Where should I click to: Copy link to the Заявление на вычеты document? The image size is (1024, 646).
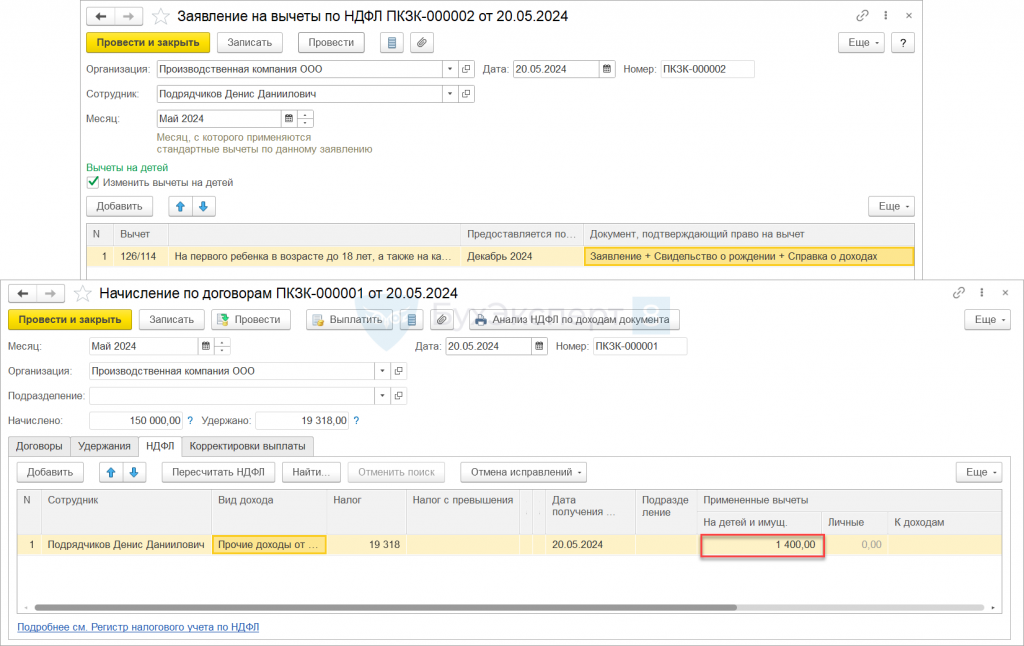click(862, 16)
